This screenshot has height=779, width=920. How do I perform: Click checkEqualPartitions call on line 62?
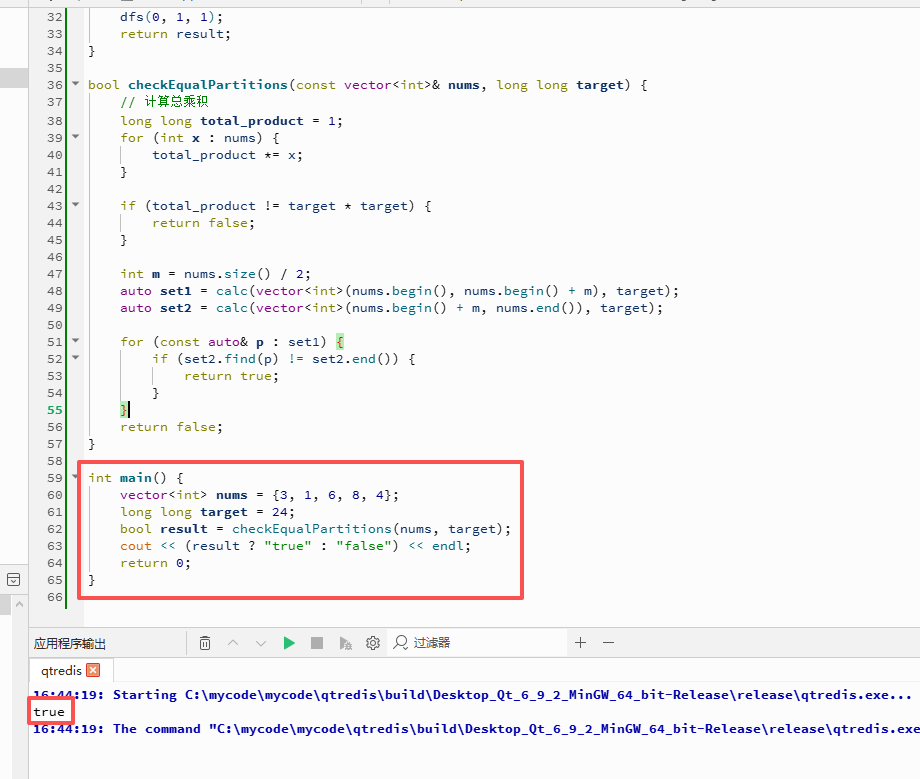coord(312,529)
